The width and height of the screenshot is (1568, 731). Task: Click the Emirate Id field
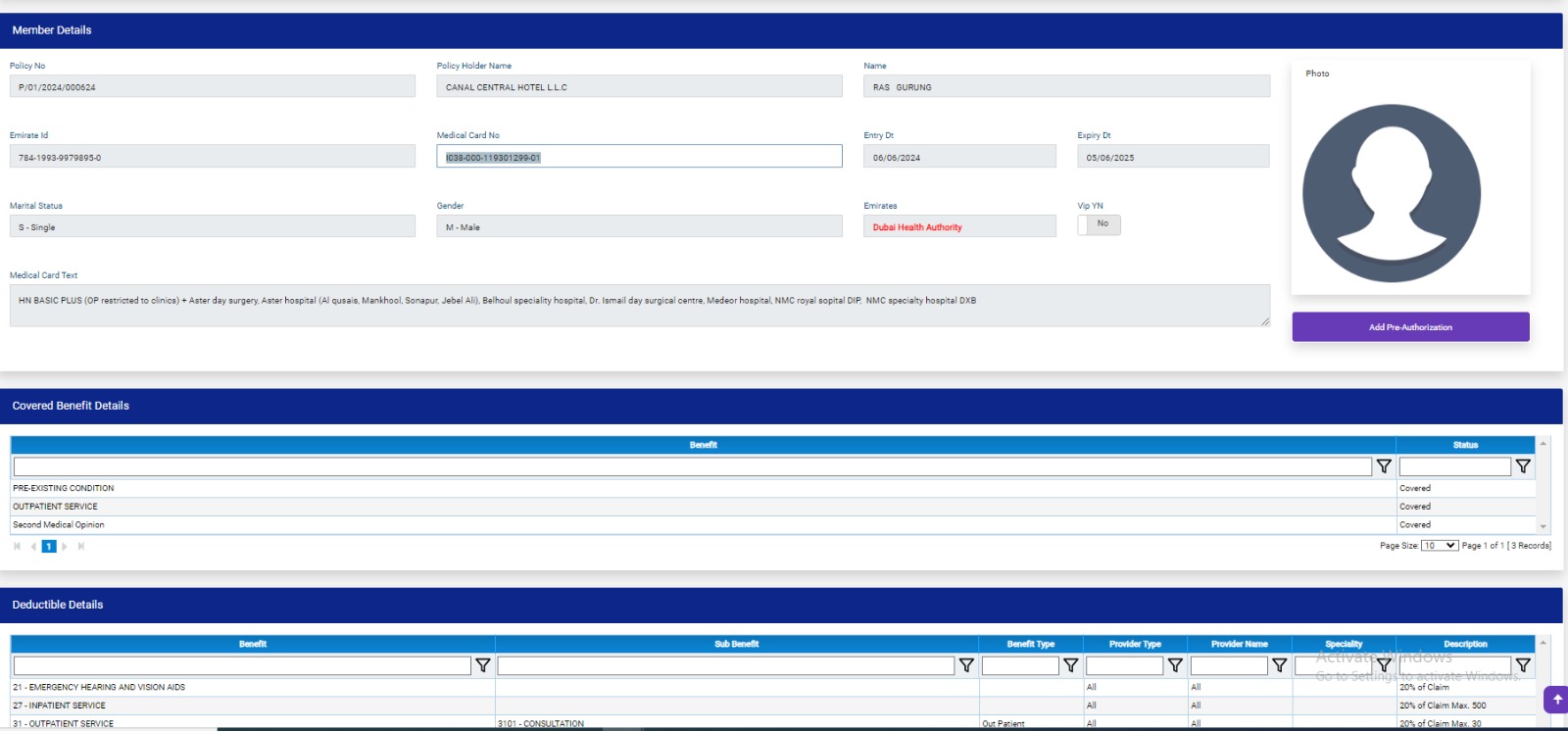coord(212,157)
